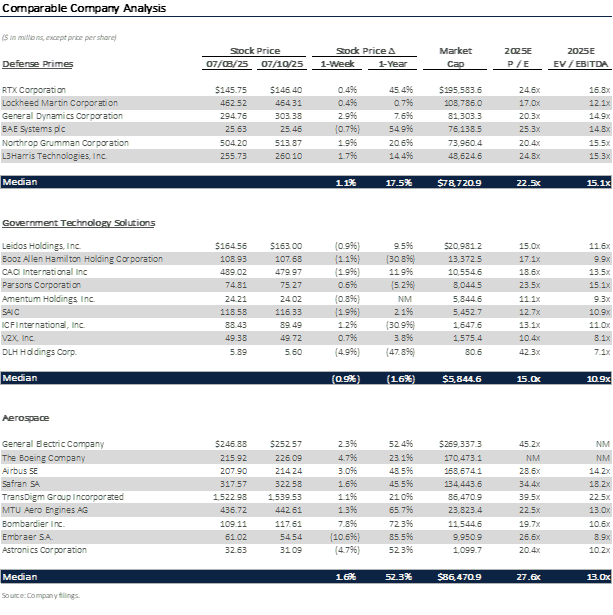Select the "Embraer S.A." row label

point(27,537)
